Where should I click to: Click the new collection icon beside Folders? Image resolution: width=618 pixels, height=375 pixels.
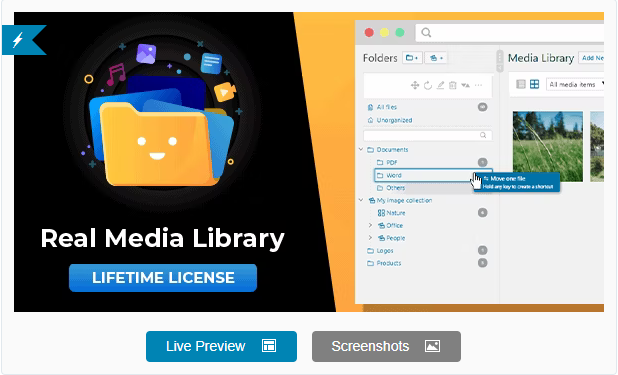coord(436,58)
